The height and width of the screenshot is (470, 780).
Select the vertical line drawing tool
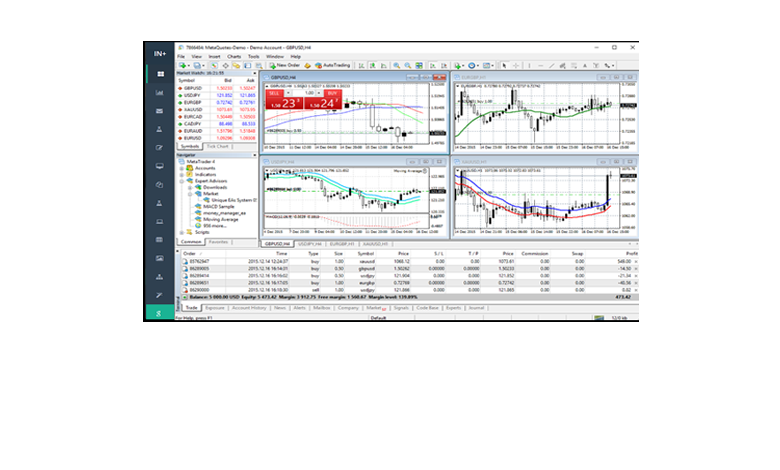(x=529, y=65)
